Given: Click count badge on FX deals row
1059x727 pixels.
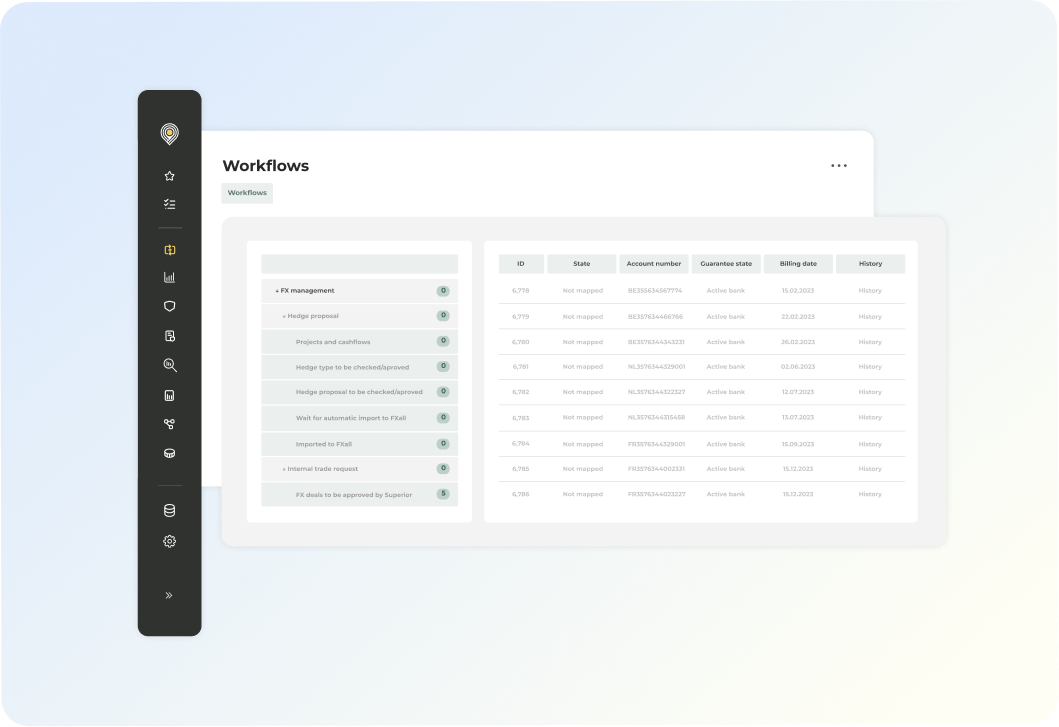Looking at the screenshot, I should (443, 494).
